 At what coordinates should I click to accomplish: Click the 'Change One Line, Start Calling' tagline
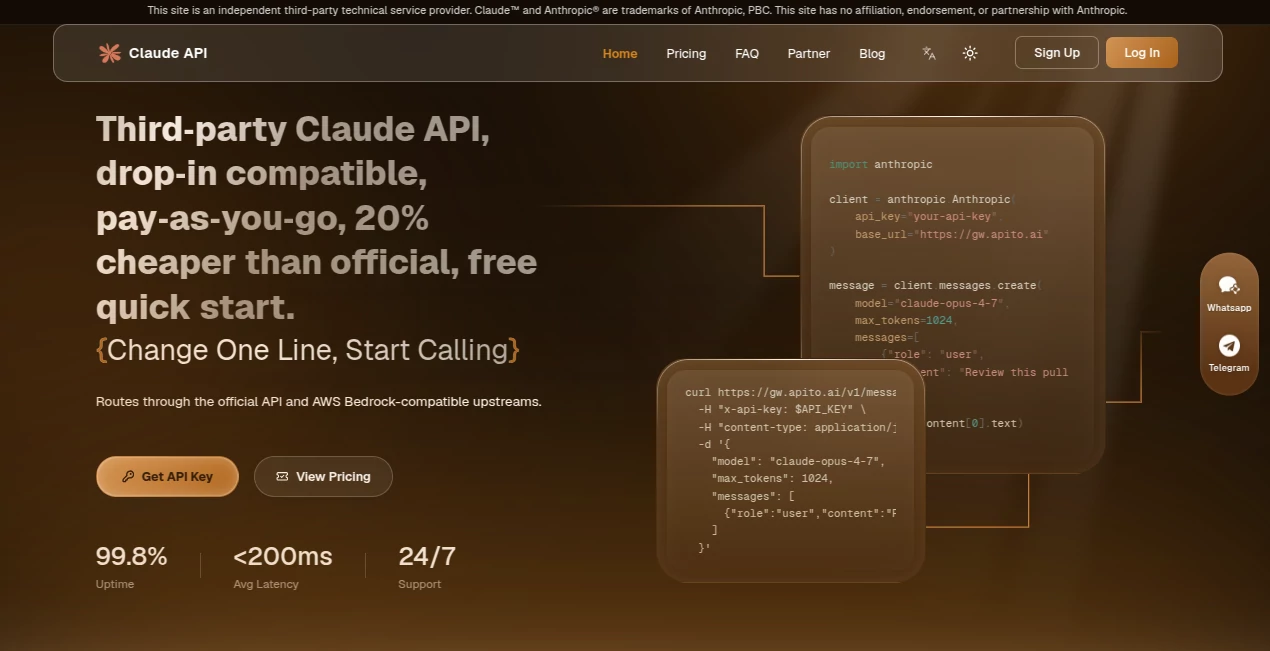click(x=308, y=350)
